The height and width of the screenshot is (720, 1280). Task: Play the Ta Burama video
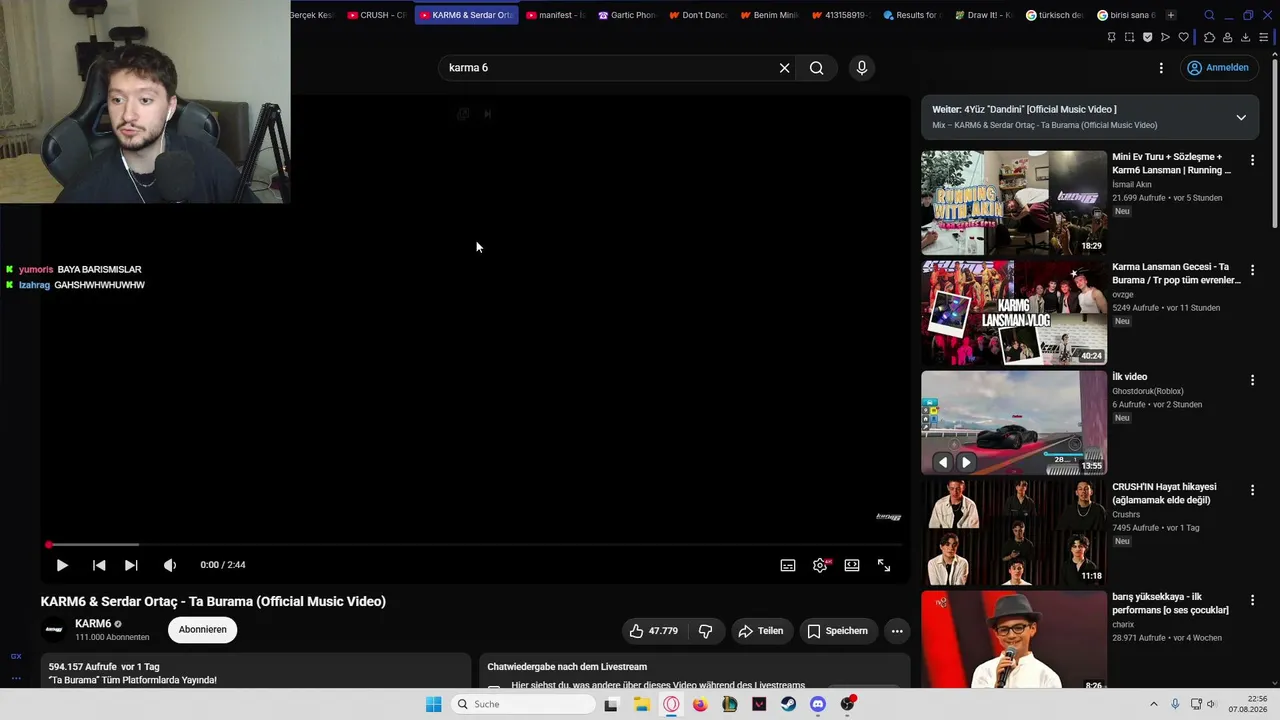click(x=62, y=565)
